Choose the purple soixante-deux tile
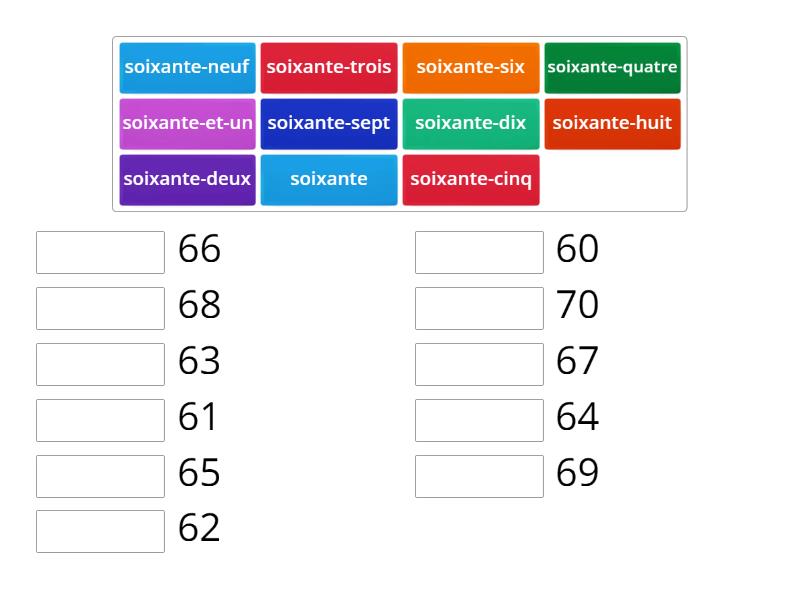Screen dimensions: 800x600 187,180
